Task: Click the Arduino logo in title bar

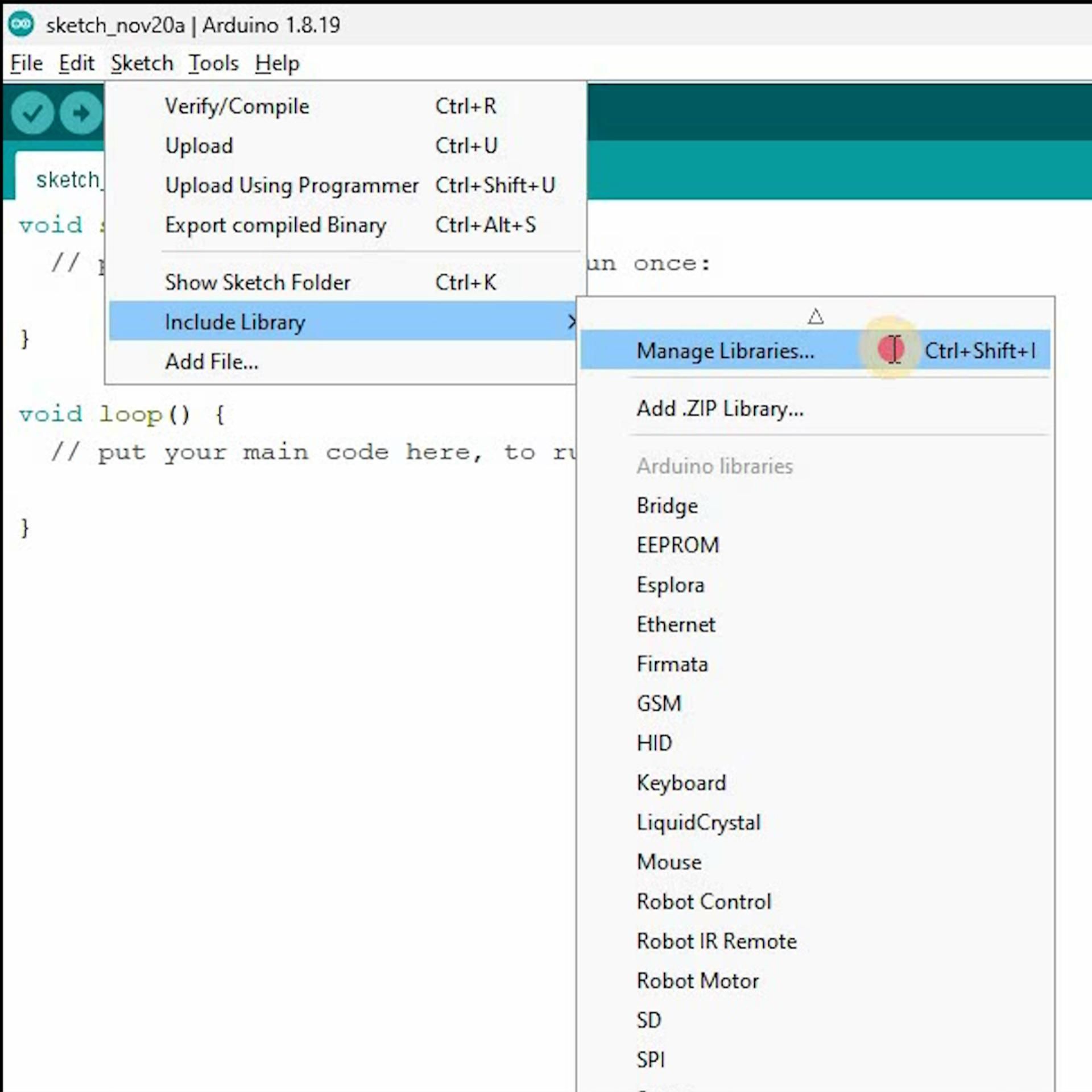Action: [22, 24]
